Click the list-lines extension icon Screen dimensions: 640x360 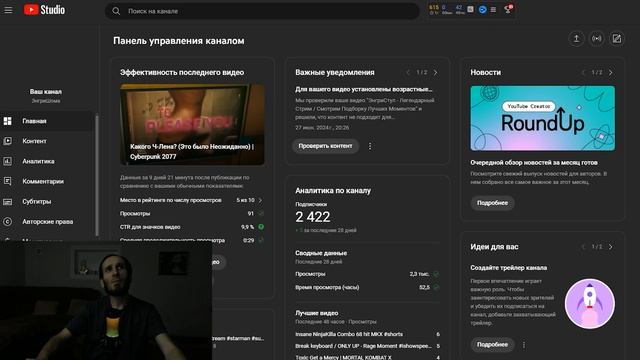point(493,9)
